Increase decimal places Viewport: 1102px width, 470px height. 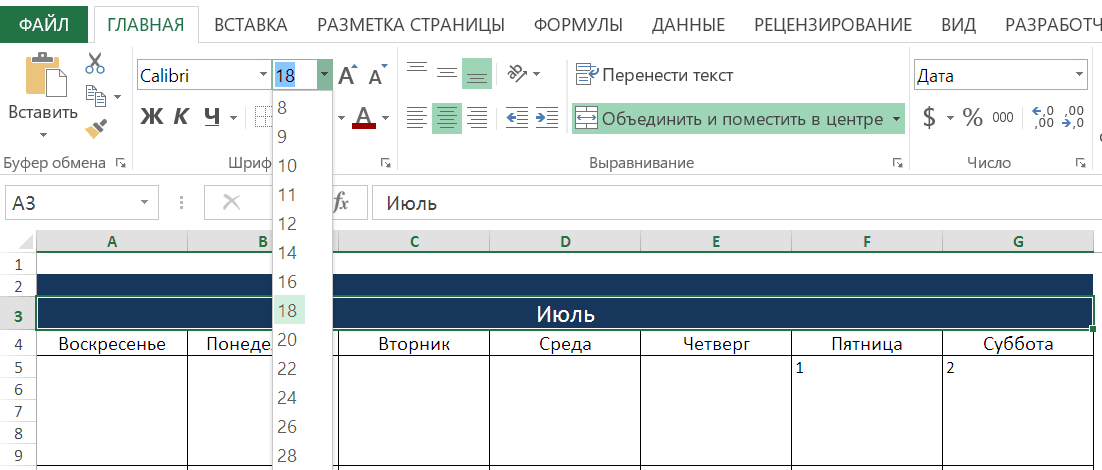point(1043,117)
